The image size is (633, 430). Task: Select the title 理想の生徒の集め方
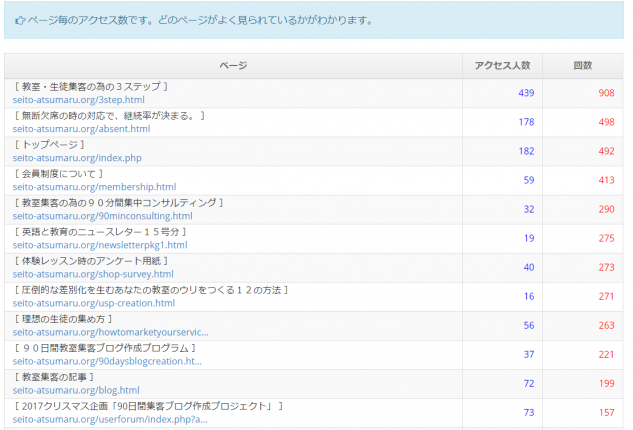[x=63, y=319]
